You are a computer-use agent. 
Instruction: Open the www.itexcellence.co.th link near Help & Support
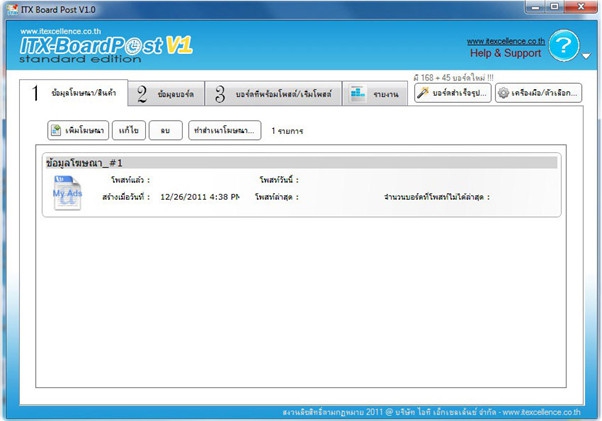506,41
